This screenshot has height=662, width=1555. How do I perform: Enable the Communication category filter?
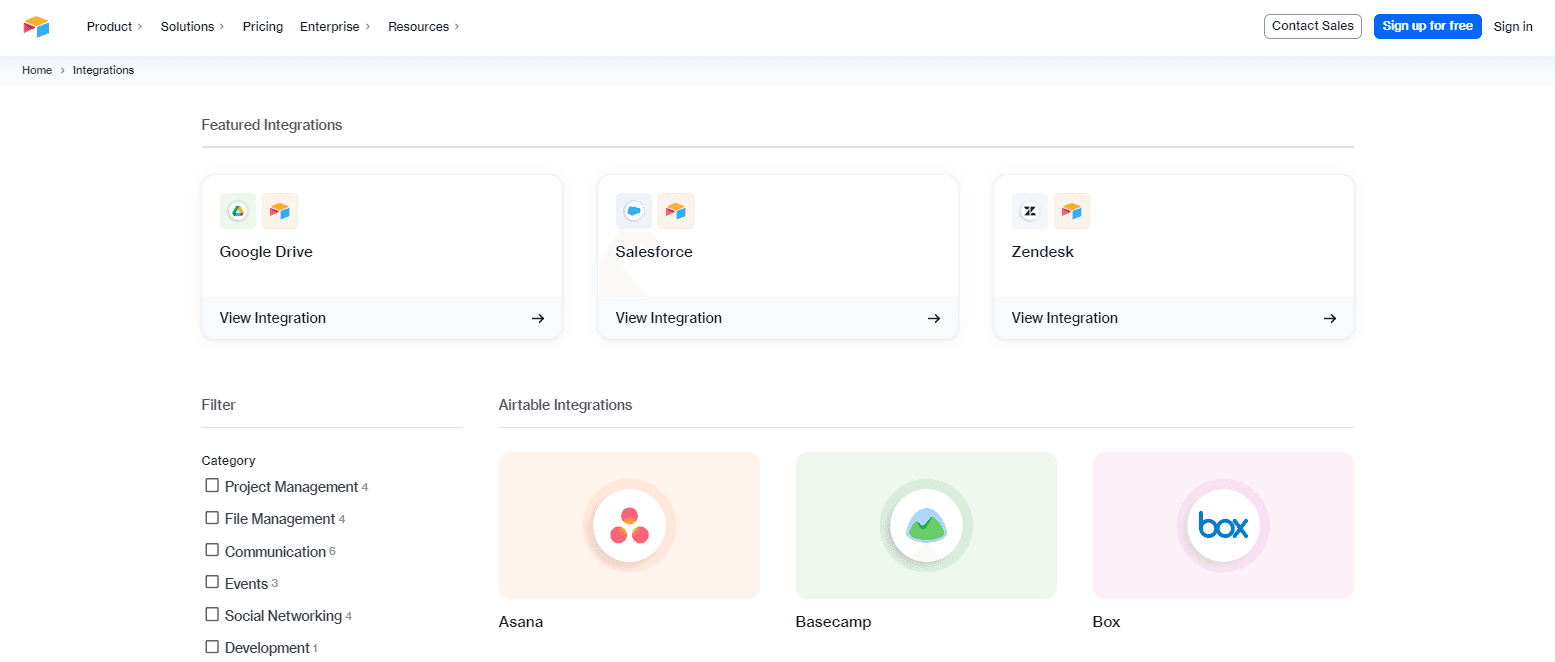[212, 550]
